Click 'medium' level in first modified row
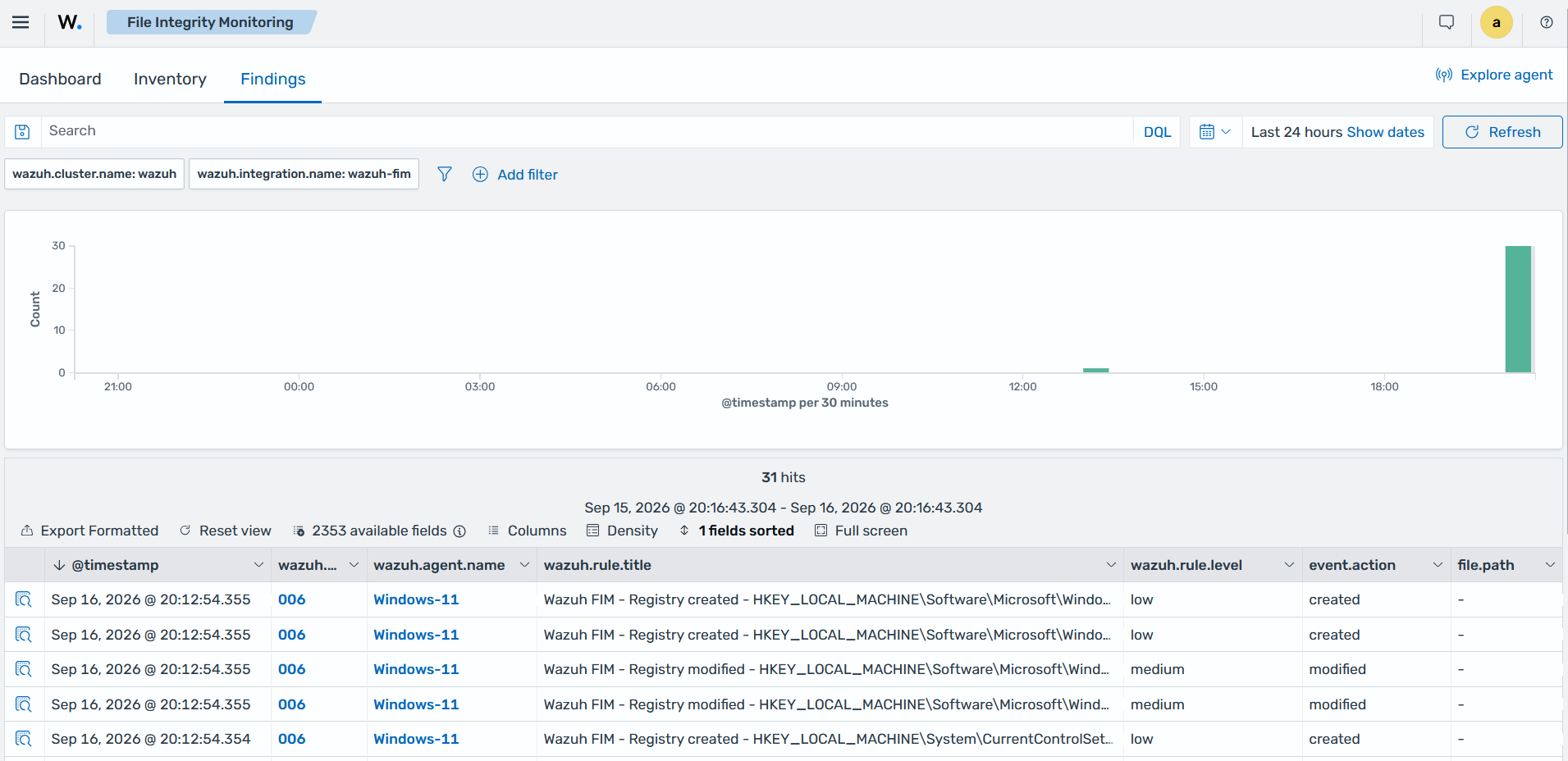Image resolution: width=1568 pixels, height=761 pixels. [1157, 669]
